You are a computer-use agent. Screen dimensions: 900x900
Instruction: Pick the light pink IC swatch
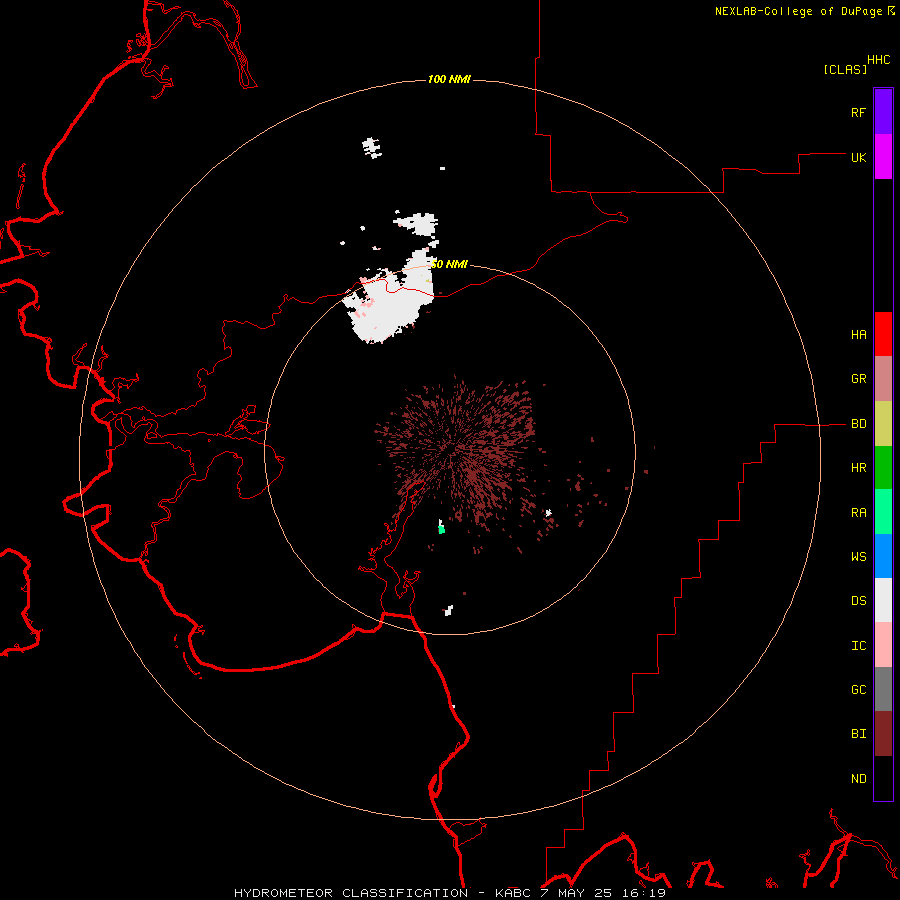tap(883, 645)
